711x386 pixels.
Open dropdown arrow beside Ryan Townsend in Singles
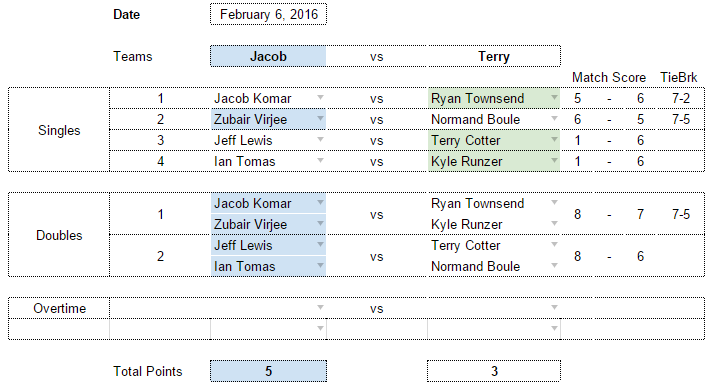coord(554,98)
